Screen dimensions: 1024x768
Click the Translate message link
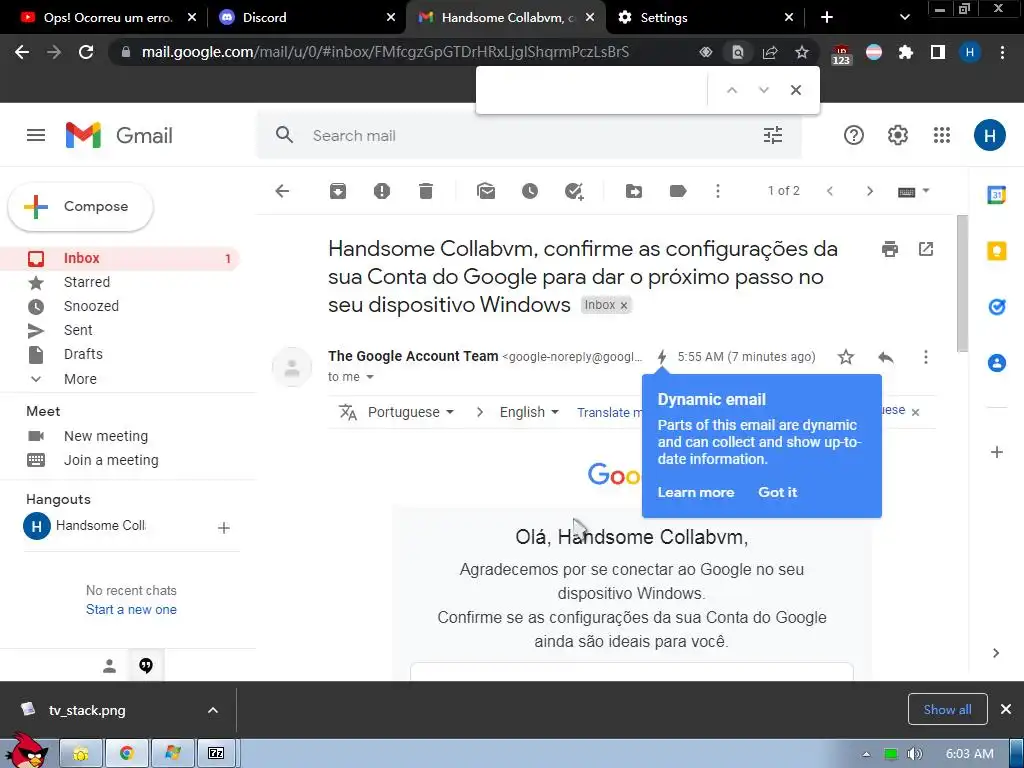coord(609,412)
